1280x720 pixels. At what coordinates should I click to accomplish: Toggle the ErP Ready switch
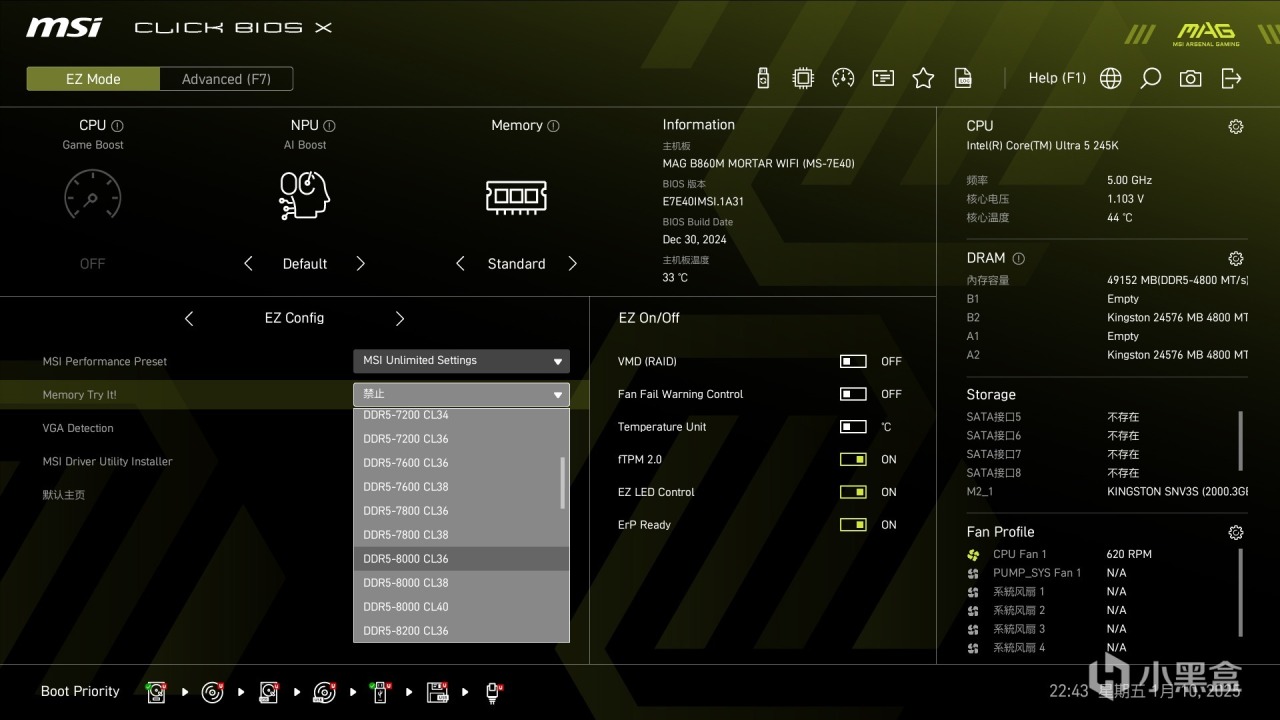click(x=853, y=525)
